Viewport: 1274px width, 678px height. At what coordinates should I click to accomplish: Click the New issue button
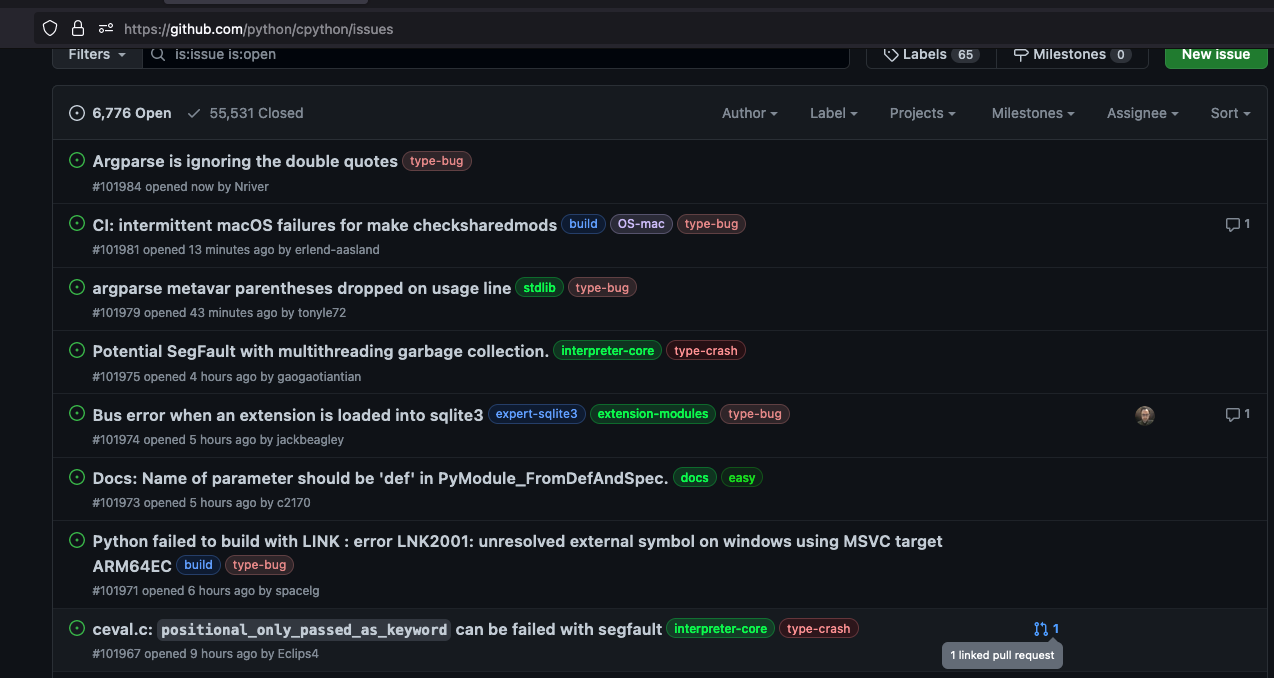(1215, 54)
